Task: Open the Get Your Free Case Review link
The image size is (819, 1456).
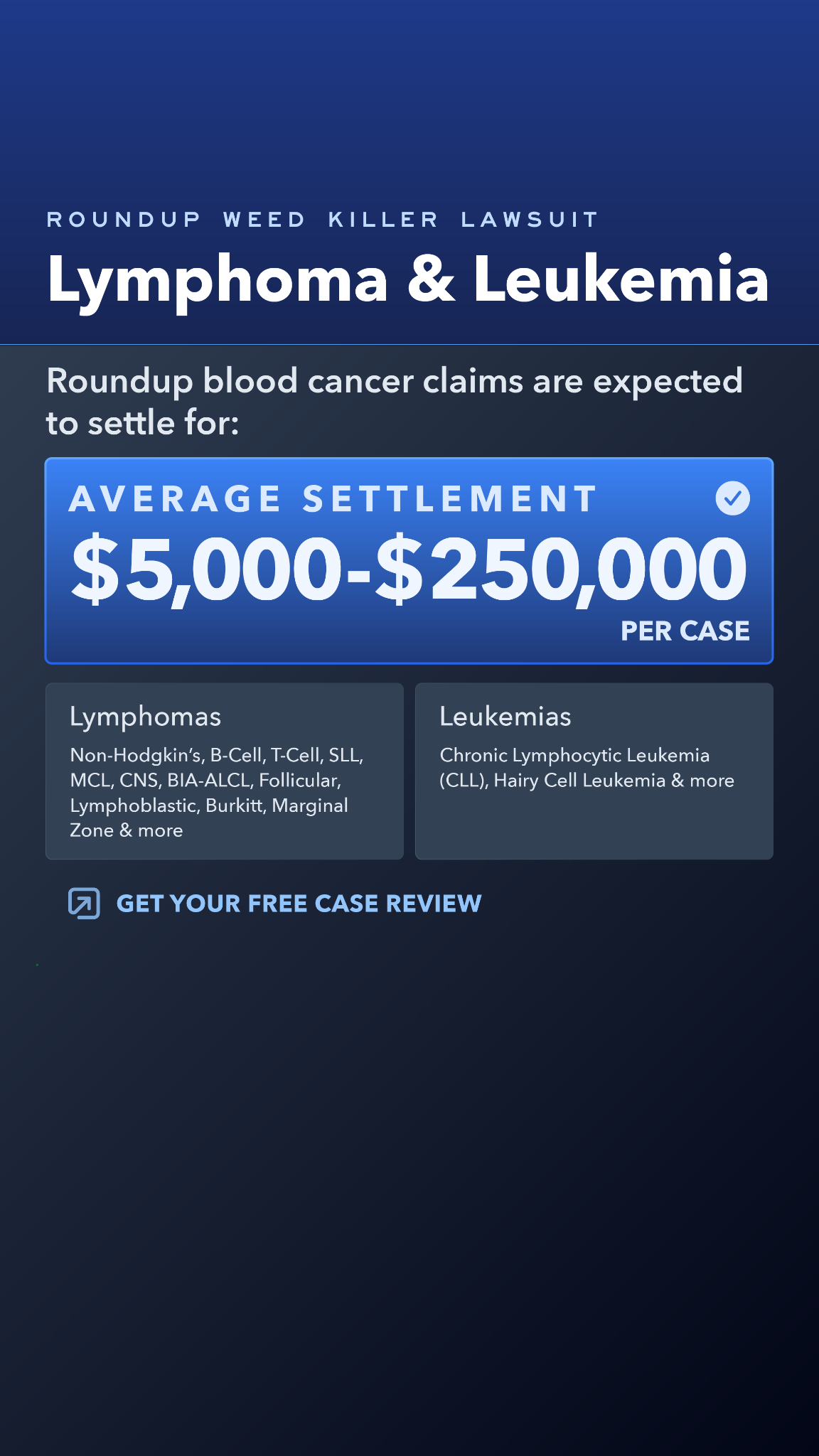Action: pyautogui.click(x=299, y=904)
